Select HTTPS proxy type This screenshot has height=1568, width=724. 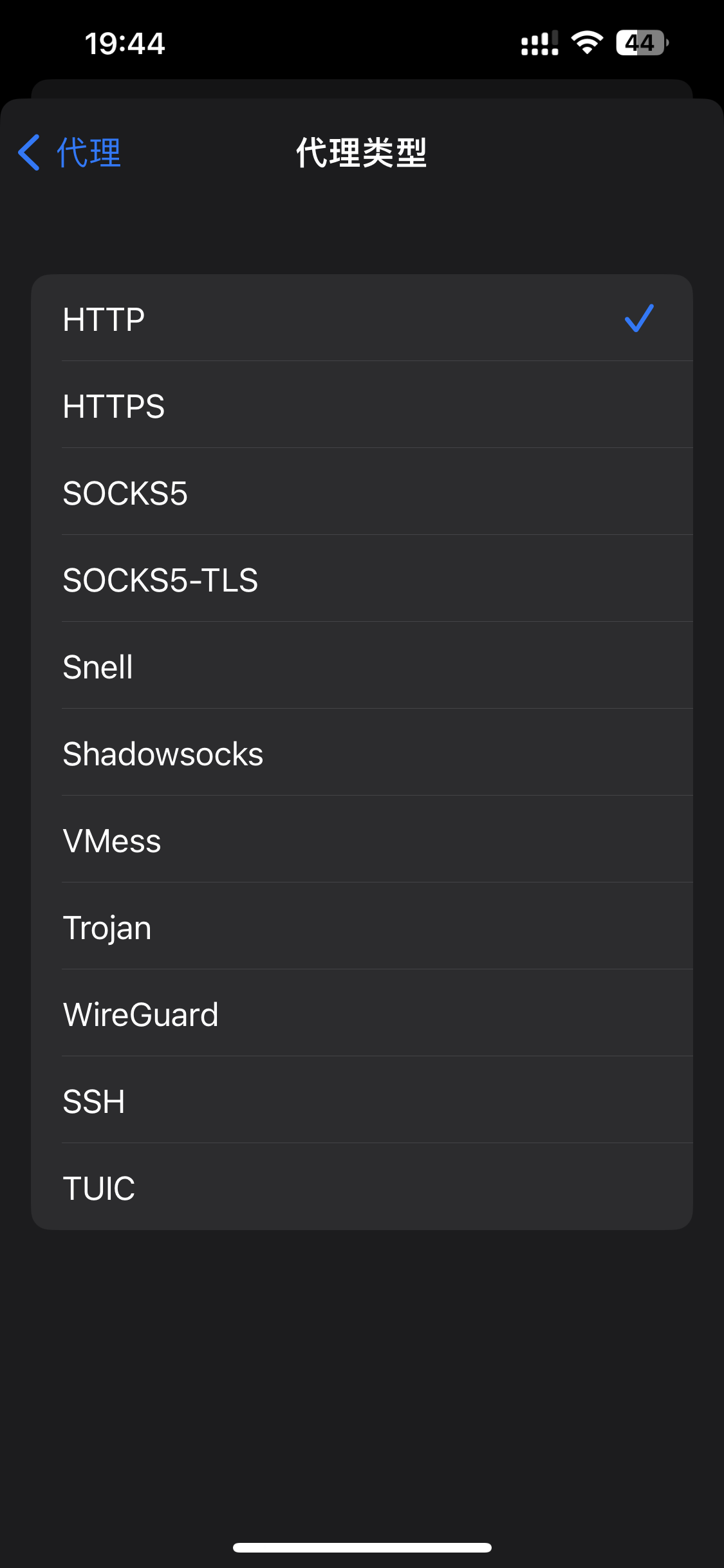(361, 406)
